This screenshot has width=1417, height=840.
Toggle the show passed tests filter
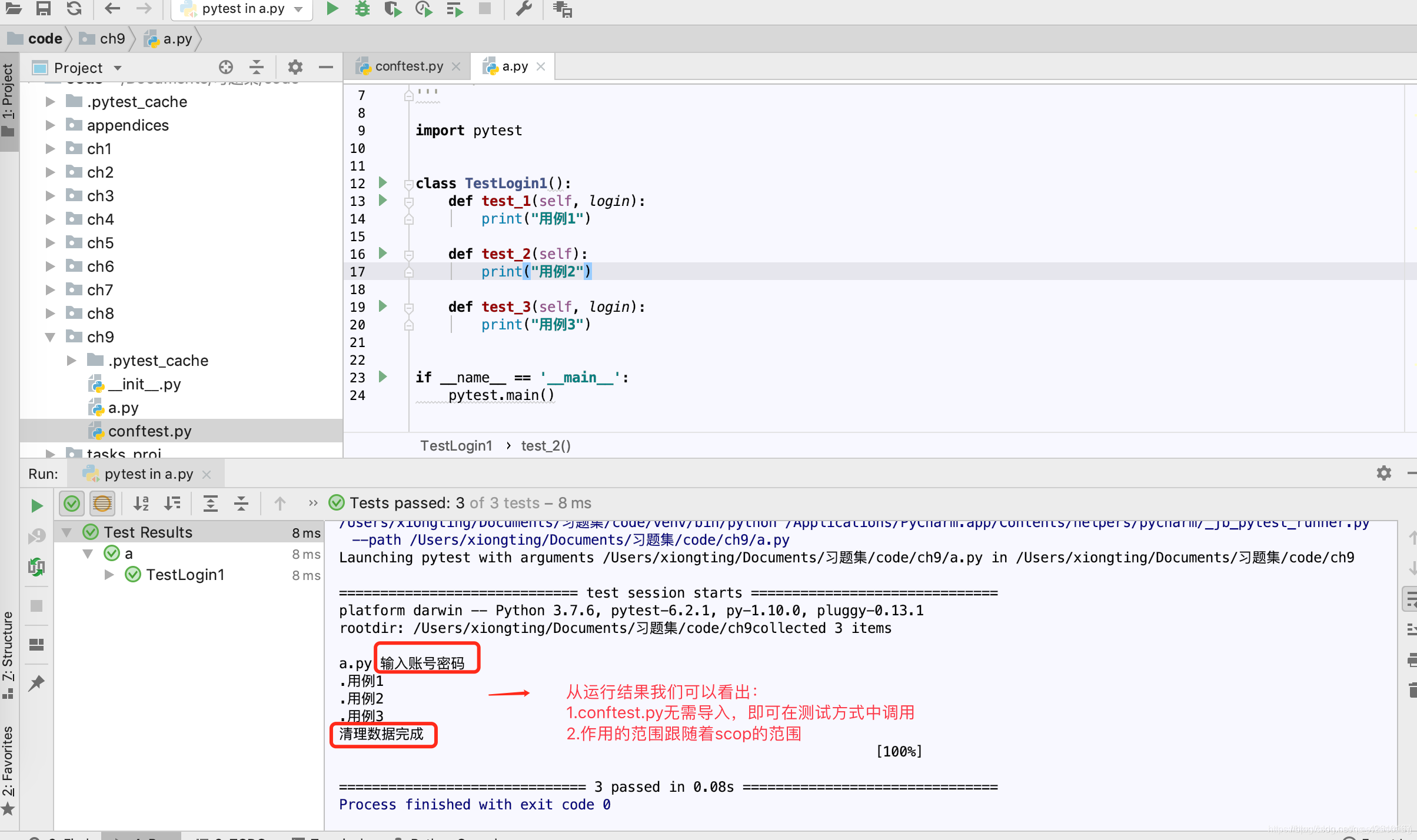[x=72, y=504]
